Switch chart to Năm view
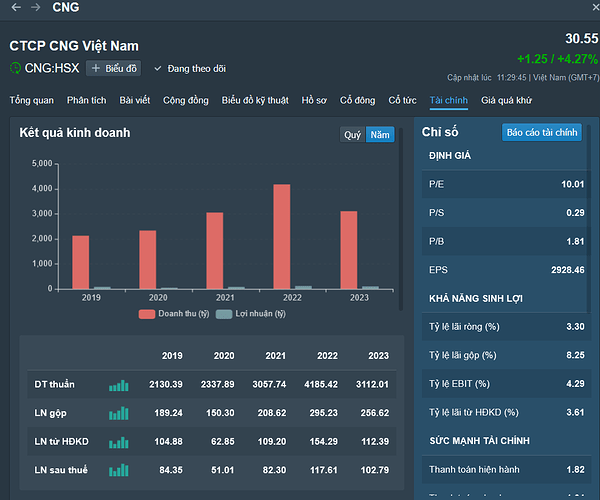Viewport: 600px width, 500px height. (380, 135)
